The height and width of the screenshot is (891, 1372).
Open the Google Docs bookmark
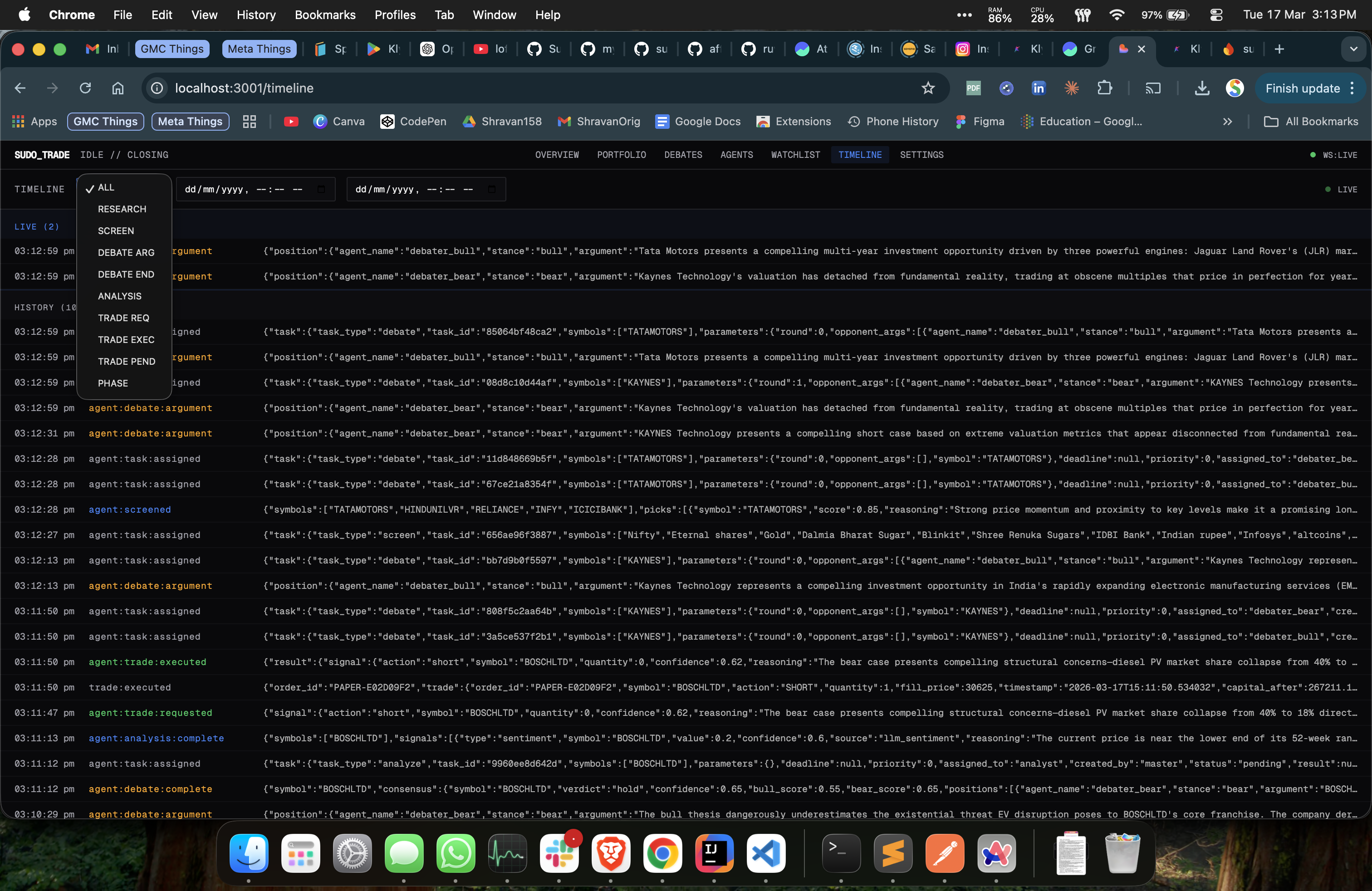click(x=698, y=122)
